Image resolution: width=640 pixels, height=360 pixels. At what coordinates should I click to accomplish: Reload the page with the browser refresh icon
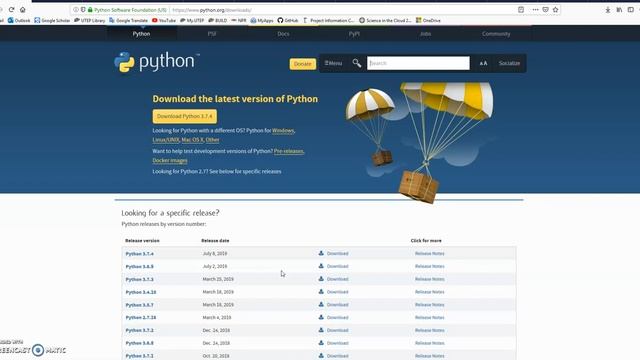pos(11,9)
